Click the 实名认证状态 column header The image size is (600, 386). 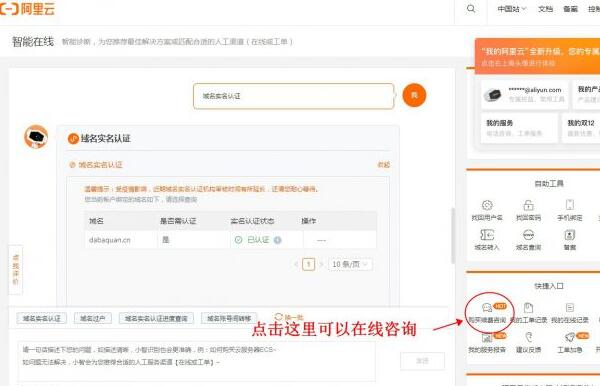click(252, 221)
